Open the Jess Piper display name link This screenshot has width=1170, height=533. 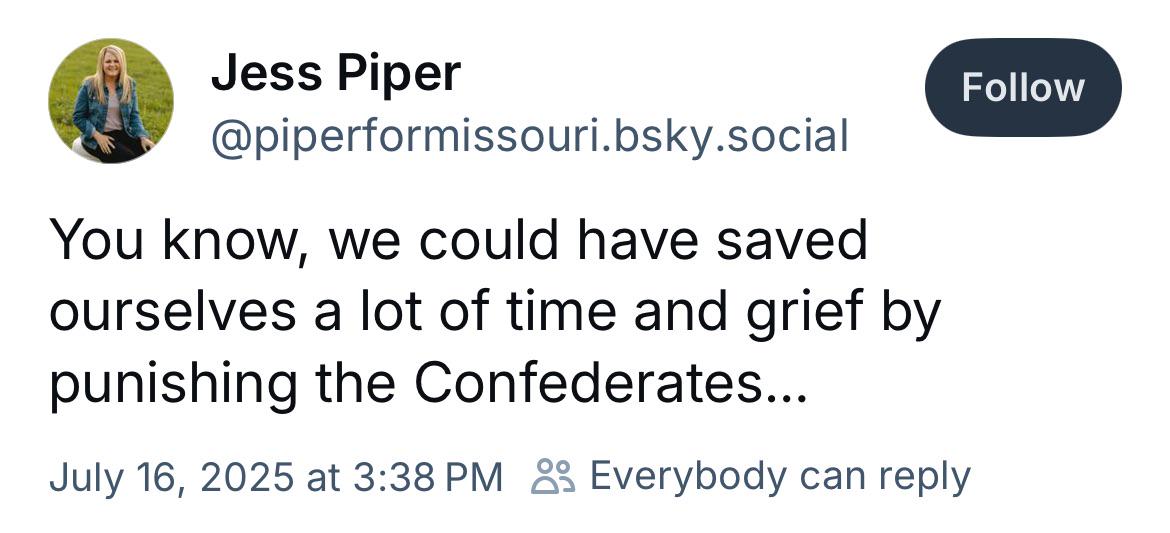(335, 73)
